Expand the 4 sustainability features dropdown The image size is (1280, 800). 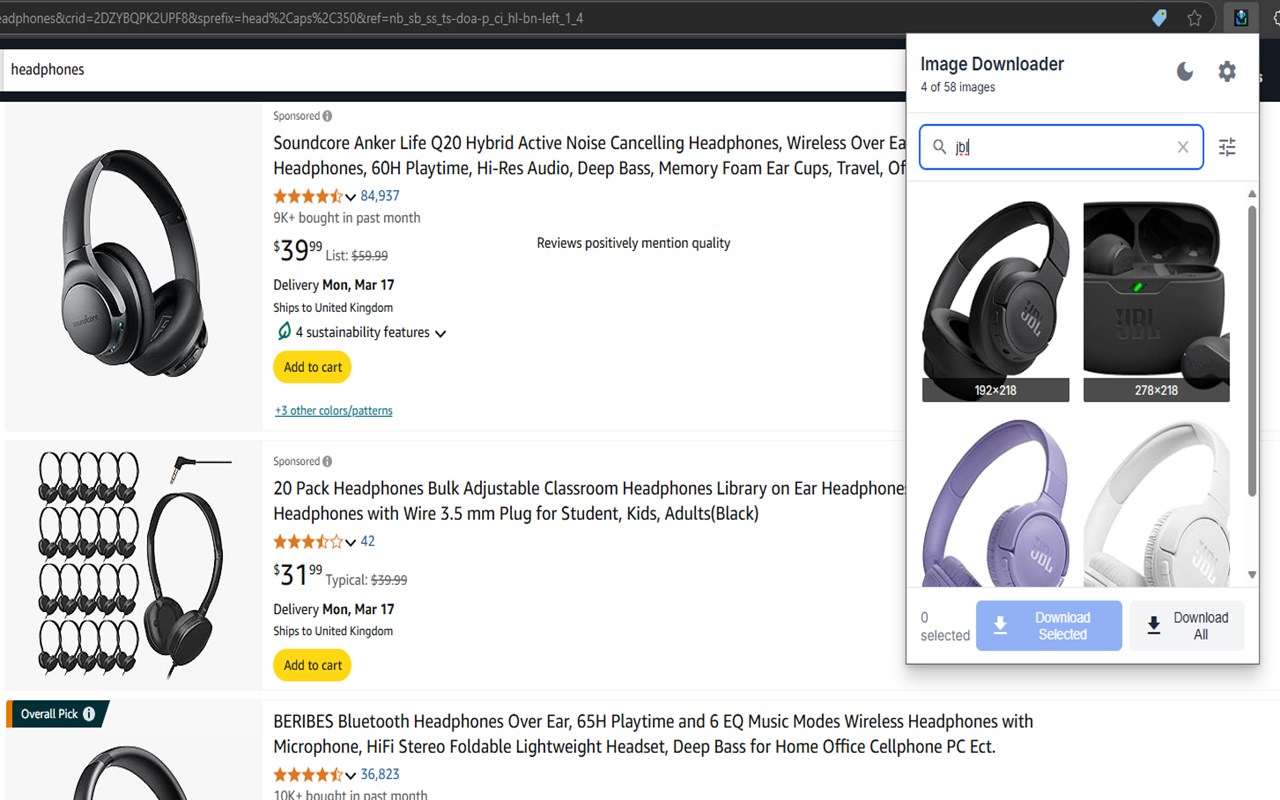[x=440, y=333]
